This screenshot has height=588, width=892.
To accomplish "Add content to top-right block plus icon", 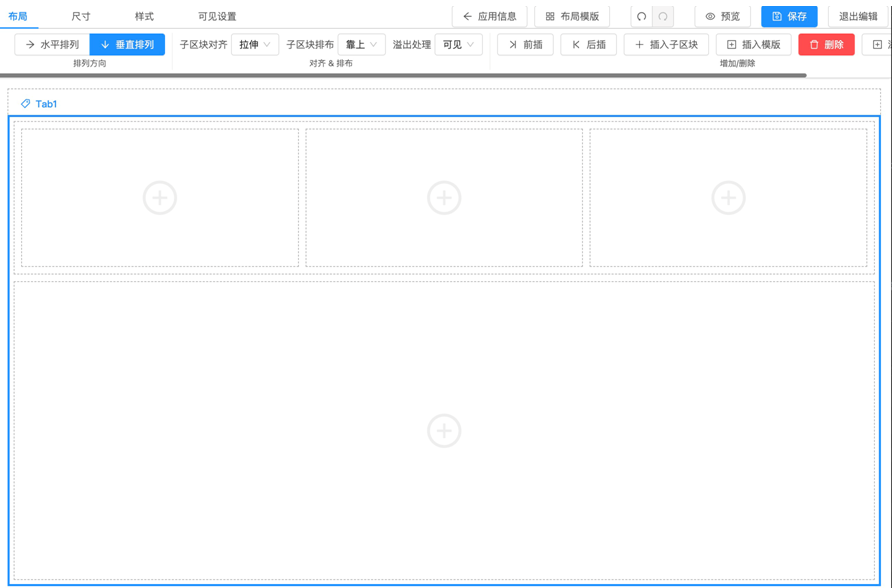I will (x=729, y=198).
